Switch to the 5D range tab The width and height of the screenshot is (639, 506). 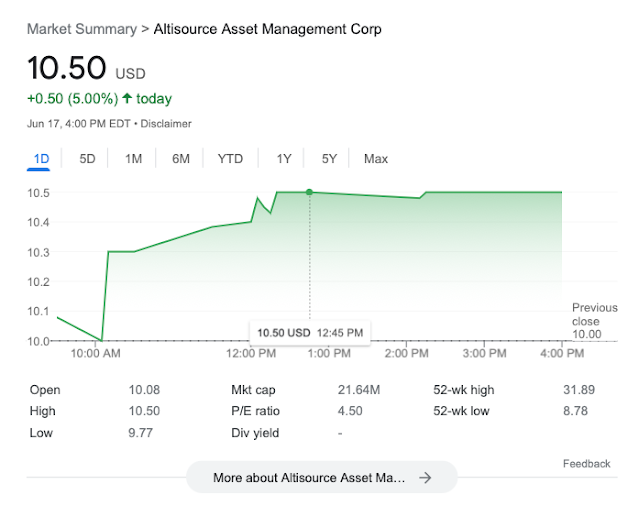tap(87, 159)
